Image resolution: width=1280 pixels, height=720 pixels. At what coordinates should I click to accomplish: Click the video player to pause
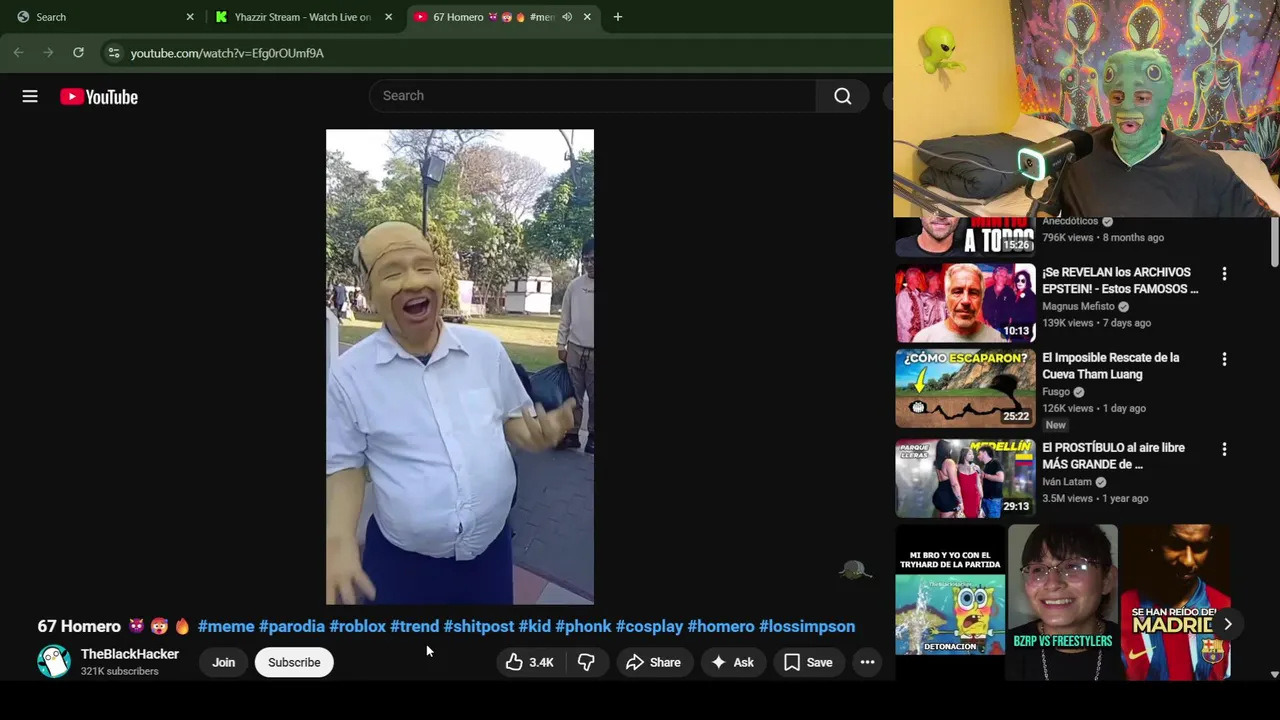tap(460, 366)
